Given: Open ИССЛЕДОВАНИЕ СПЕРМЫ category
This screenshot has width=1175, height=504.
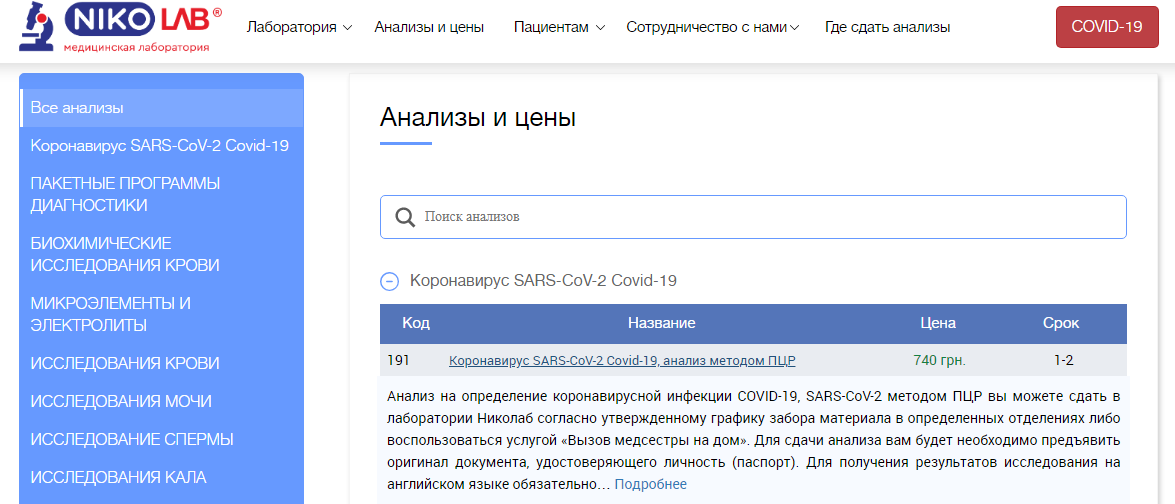Looking at the screenshot, I should coord(132,439).
